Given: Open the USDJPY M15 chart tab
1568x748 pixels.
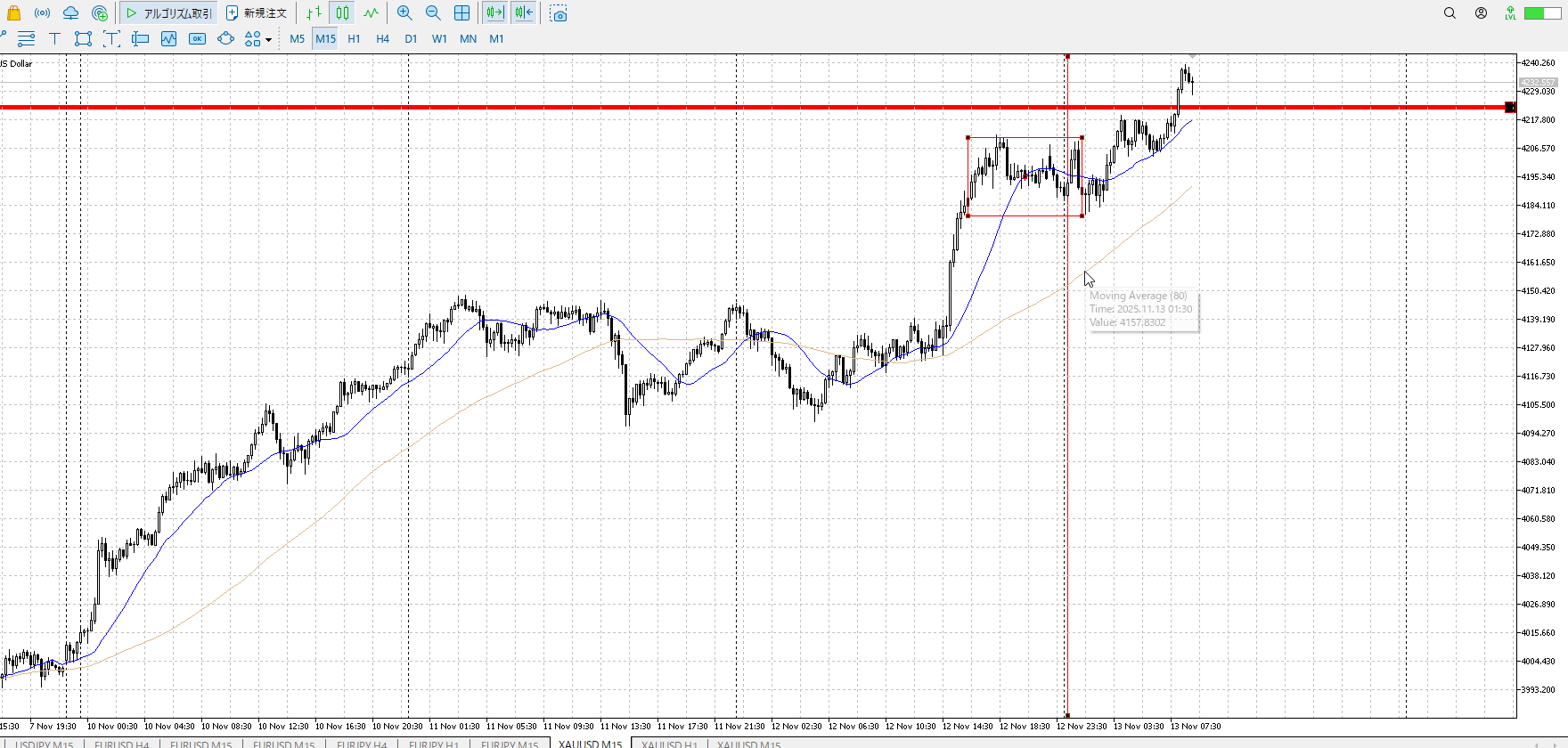Looking at the screenshot, I should [45, 744].
